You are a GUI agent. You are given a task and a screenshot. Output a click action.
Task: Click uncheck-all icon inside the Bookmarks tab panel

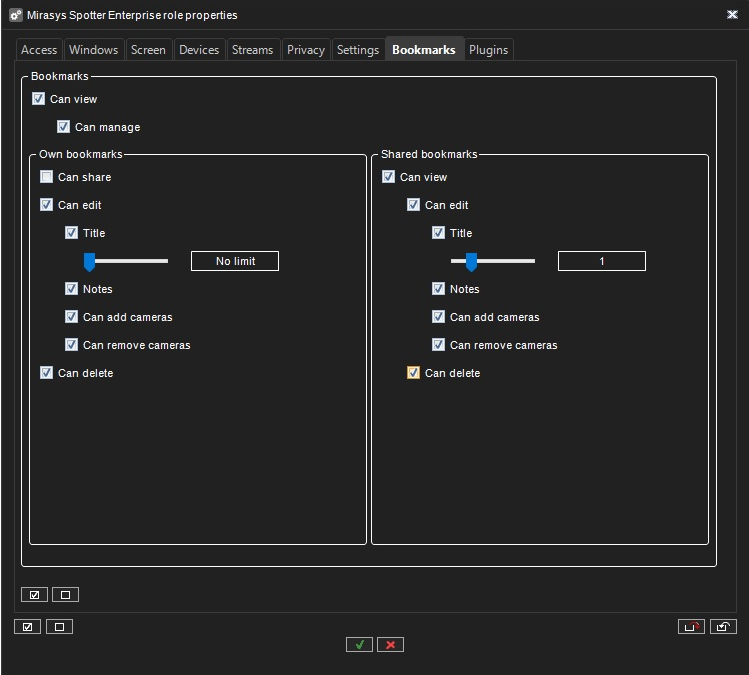(x=65, y=595)
